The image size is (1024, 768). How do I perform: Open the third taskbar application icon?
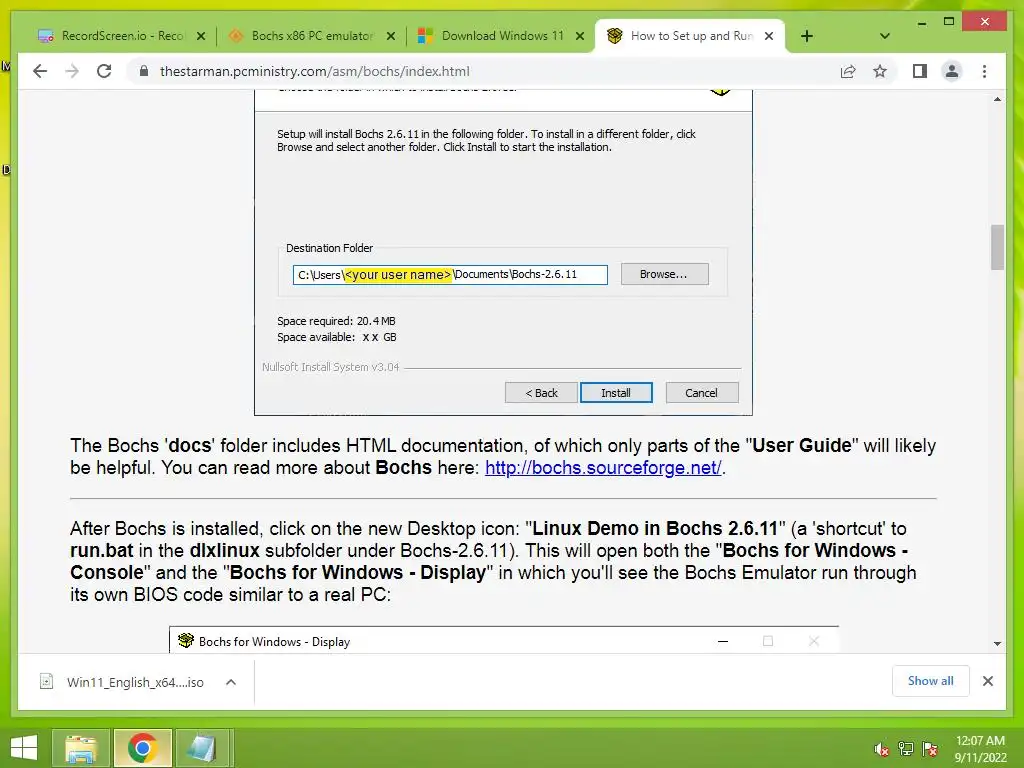pos(202,748)
